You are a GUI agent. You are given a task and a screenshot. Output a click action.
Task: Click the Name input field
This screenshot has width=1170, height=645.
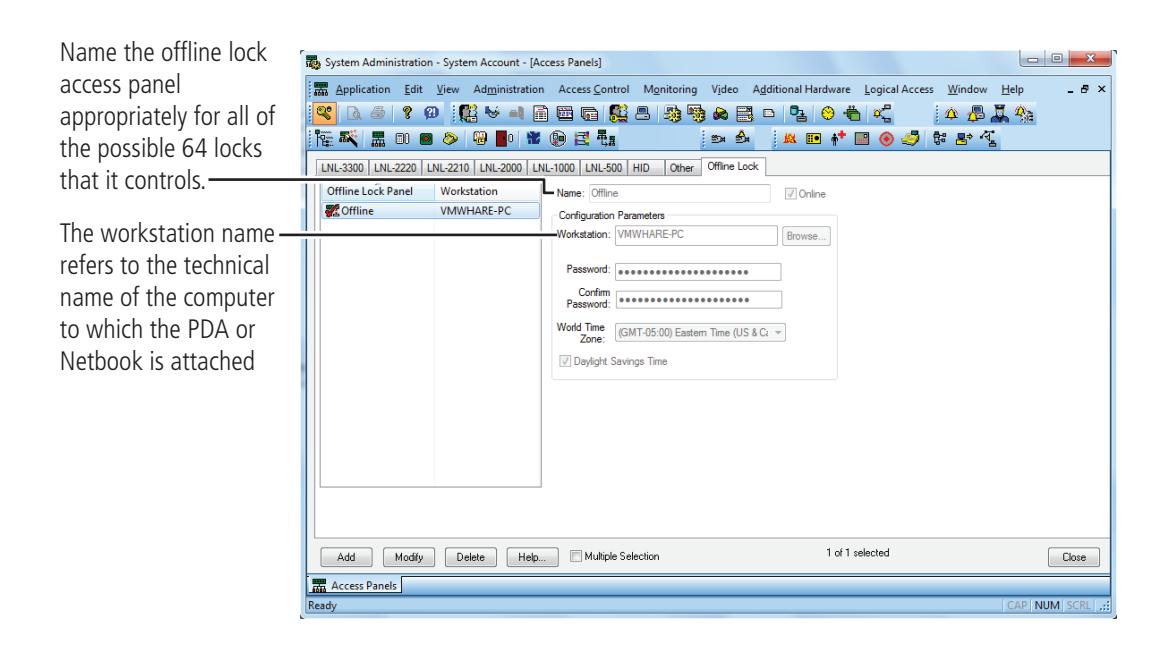pyautogui.click(x=679, y=193)
